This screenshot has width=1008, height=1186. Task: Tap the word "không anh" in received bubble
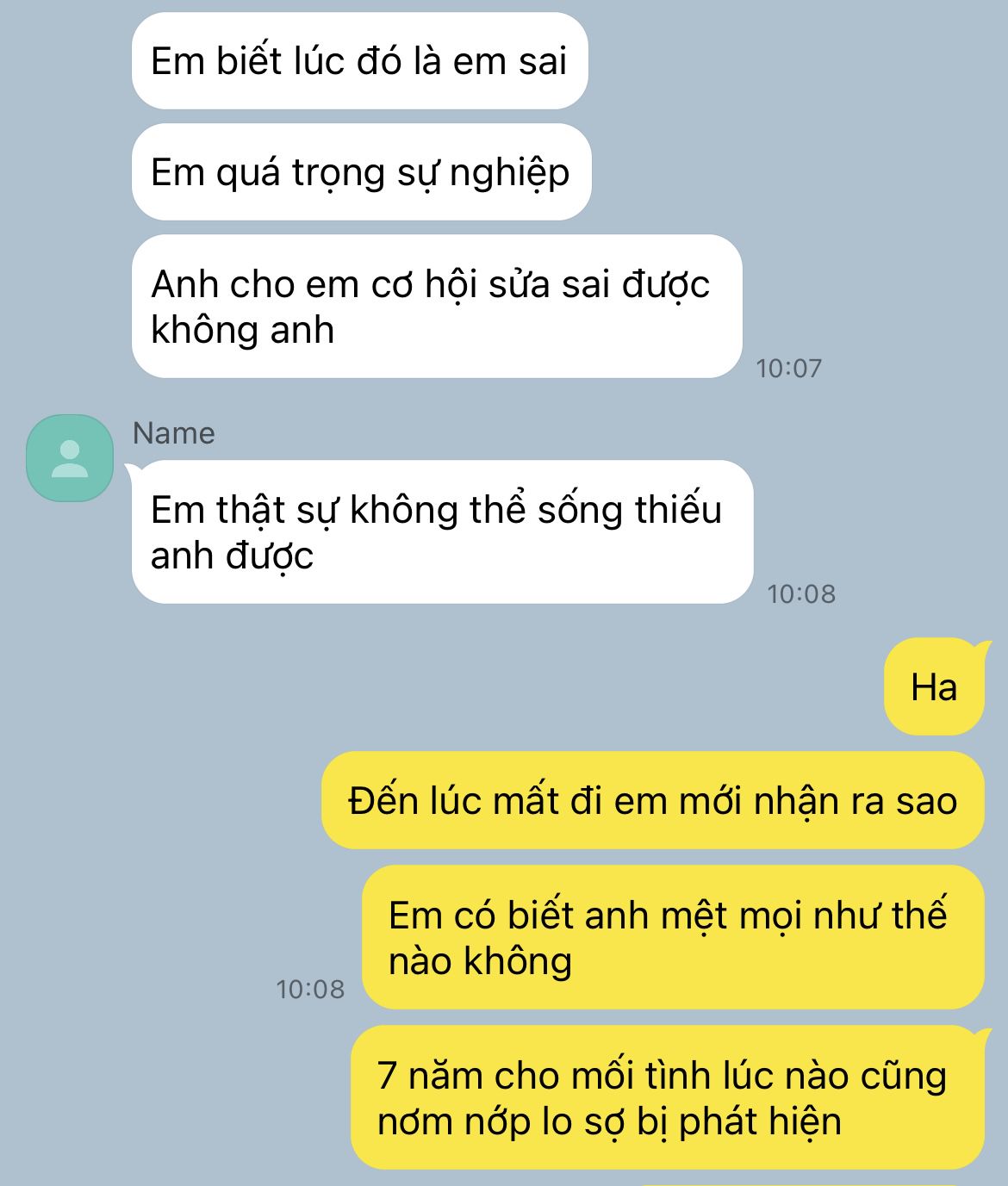coord(242,331)
